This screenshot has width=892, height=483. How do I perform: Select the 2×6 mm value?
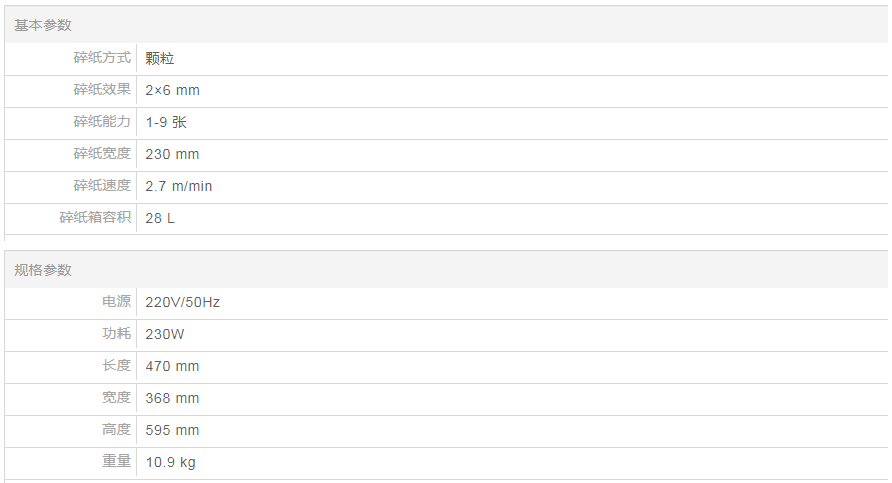click(172, 91)
